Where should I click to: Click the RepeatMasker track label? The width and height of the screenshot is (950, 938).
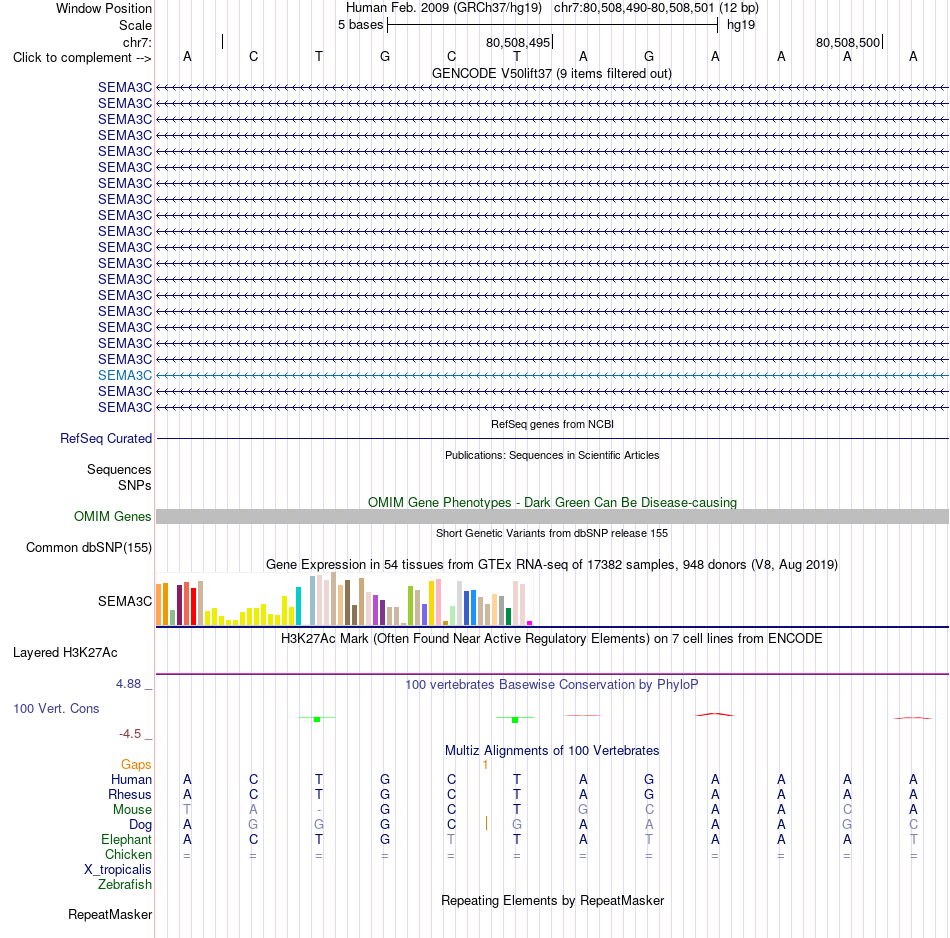click(x=110, y=914)
